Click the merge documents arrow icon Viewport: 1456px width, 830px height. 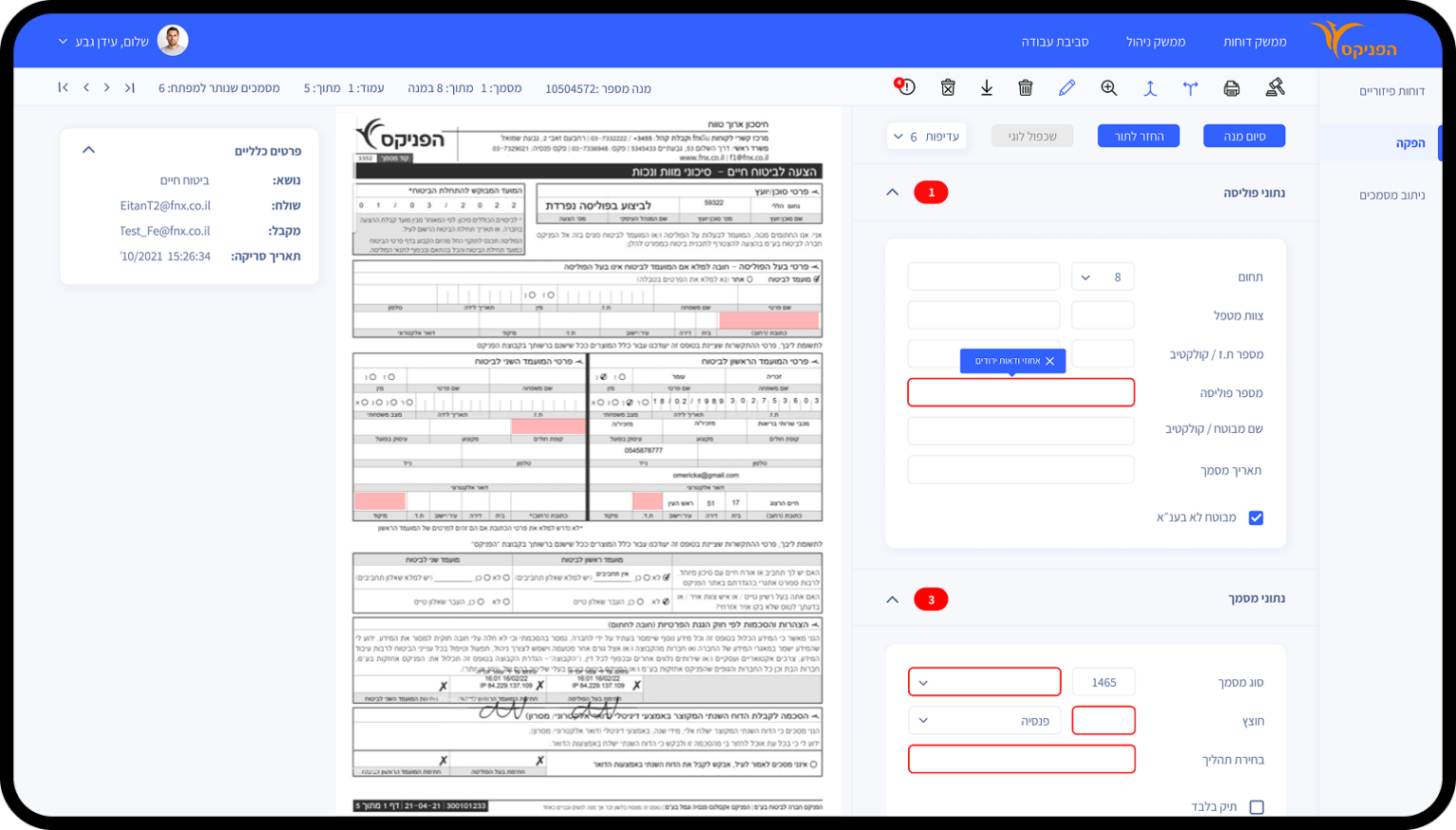pos(1150,88)
